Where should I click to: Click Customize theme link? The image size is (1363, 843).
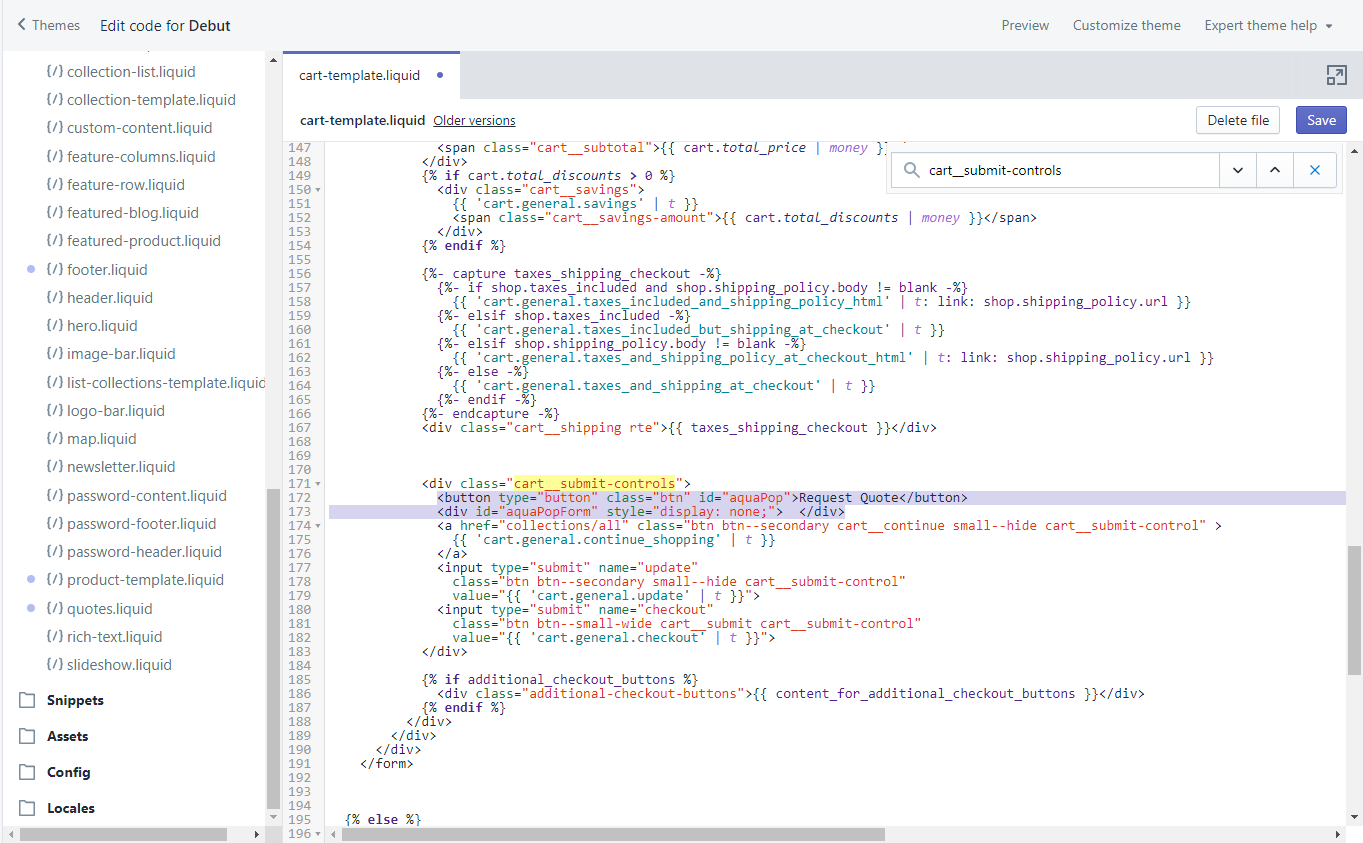tap(1126, 25)
